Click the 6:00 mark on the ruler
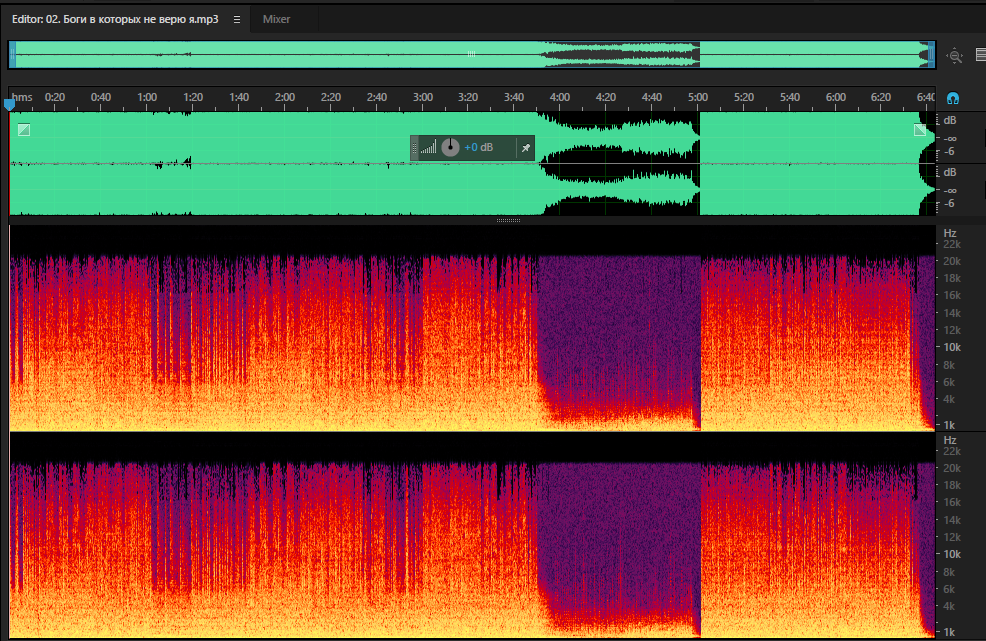The image size is (986, 641). (x=836, y=97)
